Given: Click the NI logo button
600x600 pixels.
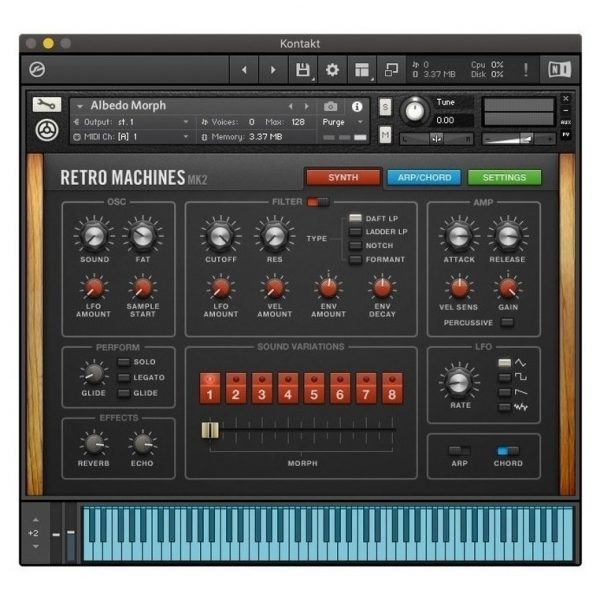Looking at the screenshot, I should 559,70.
